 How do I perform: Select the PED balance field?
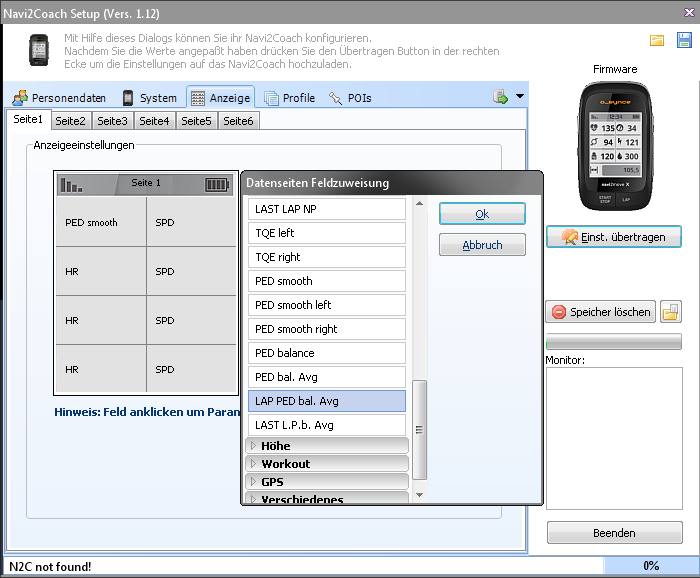327,353
